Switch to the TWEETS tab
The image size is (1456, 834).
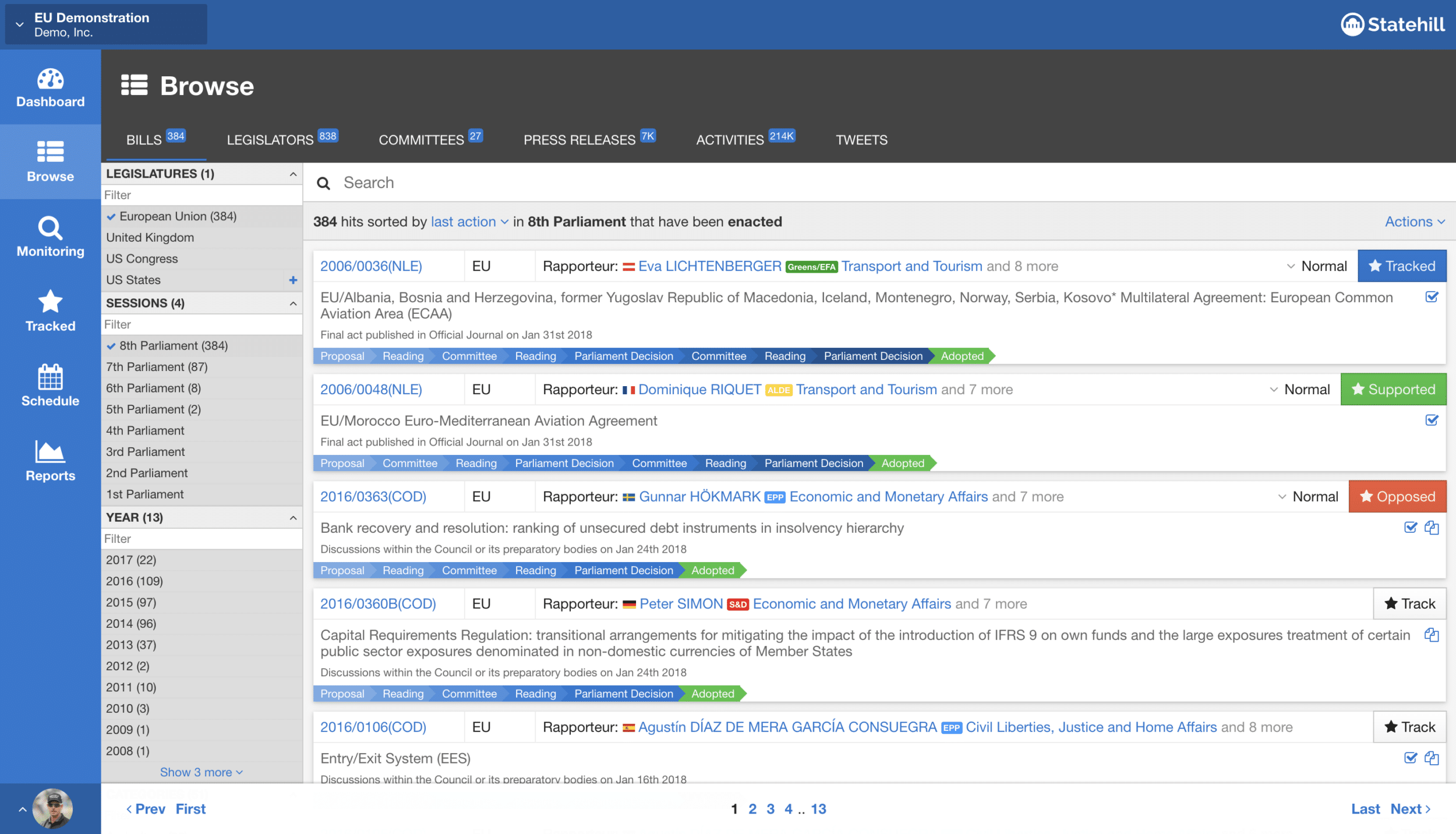point(861,140)
